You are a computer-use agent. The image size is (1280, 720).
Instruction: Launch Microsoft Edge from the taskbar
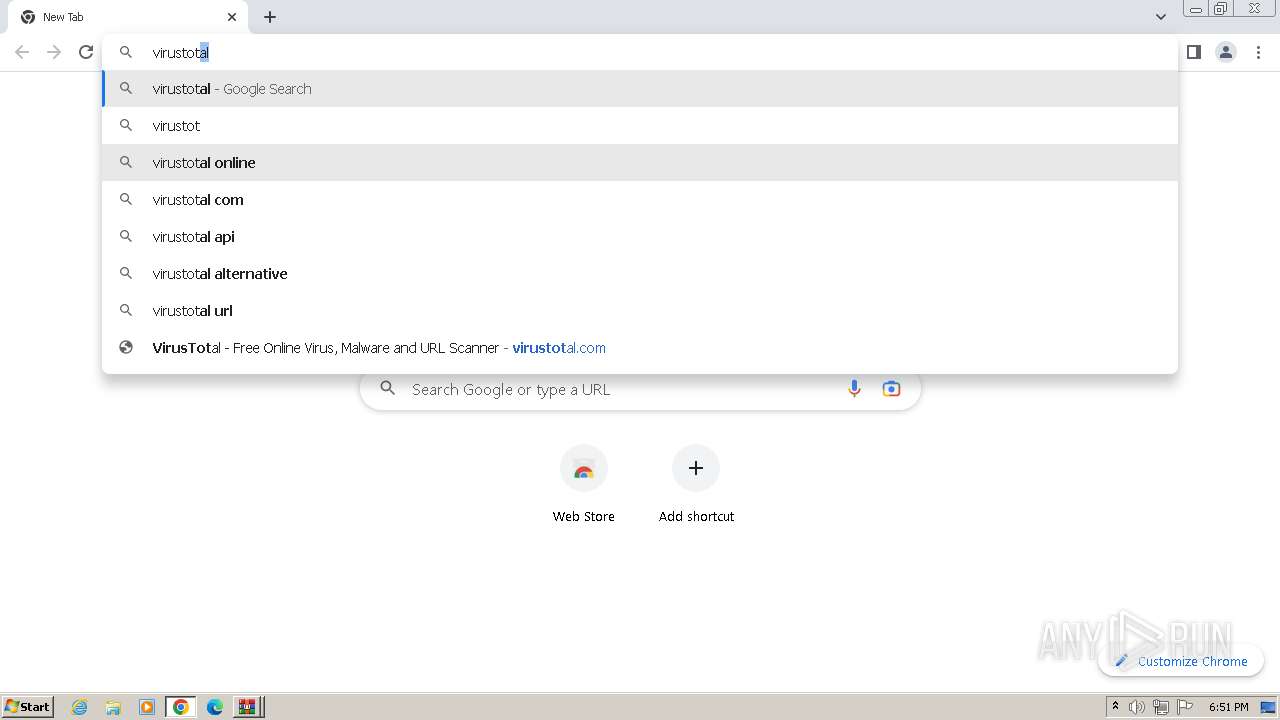pyautogui.click(x=215, y=707)
